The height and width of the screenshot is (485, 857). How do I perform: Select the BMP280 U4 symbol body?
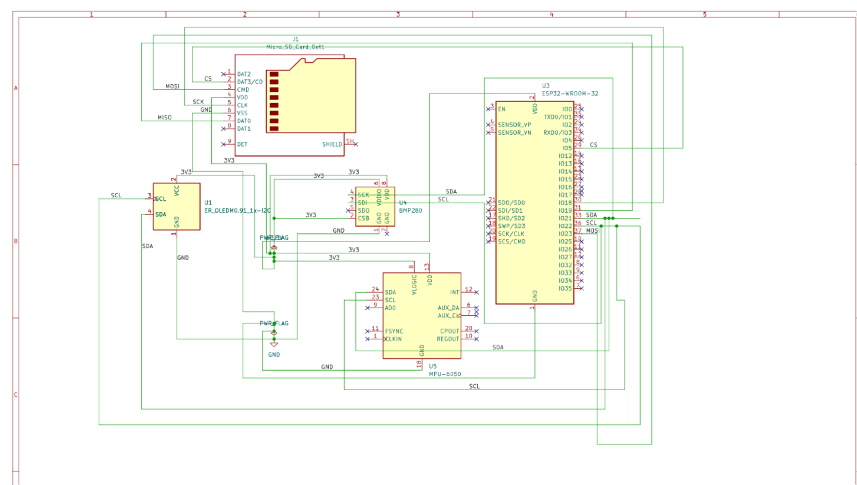point(375,207)
